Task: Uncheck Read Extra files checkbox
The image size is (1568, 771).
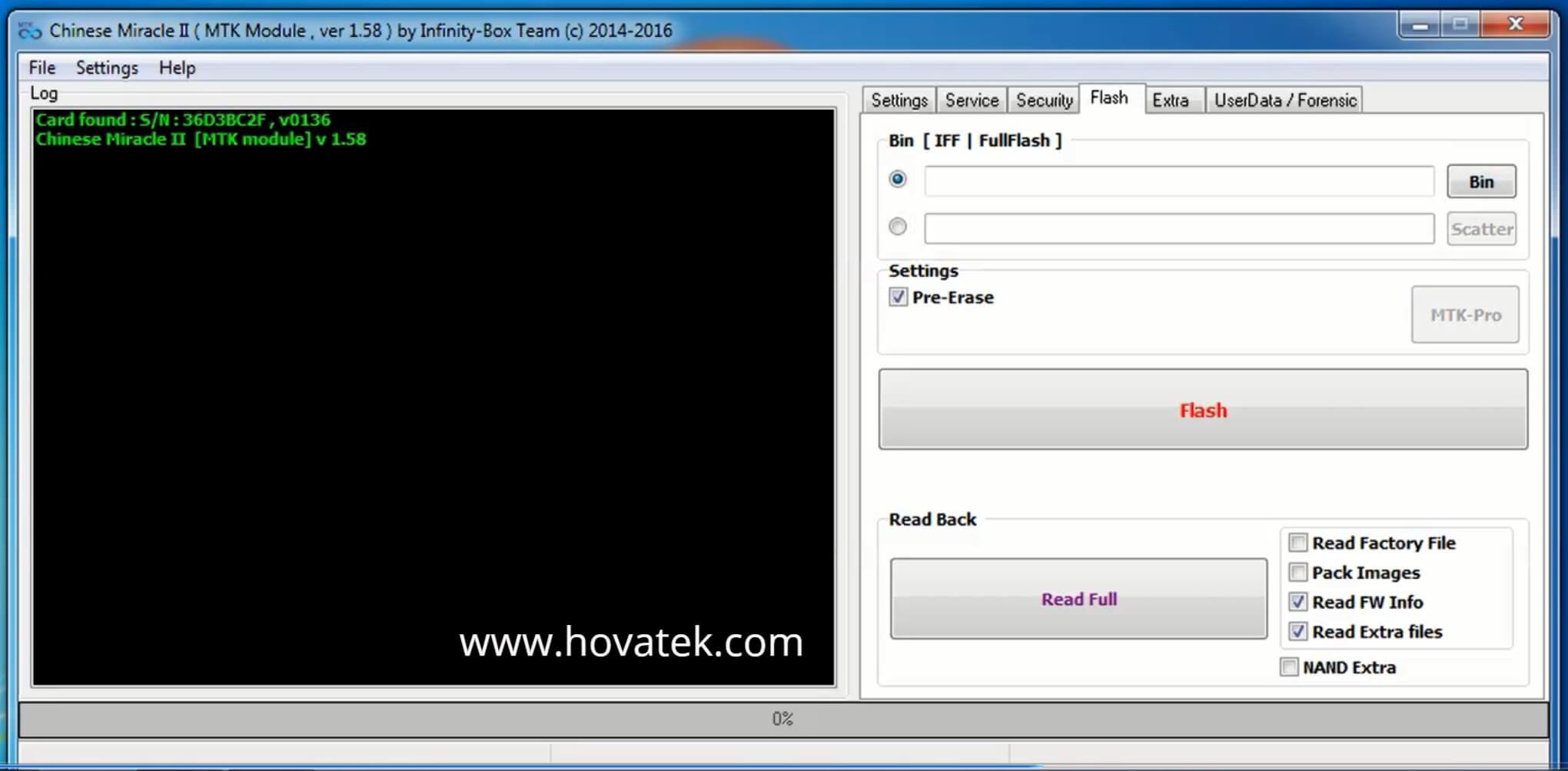Action: pos(1298,632)
